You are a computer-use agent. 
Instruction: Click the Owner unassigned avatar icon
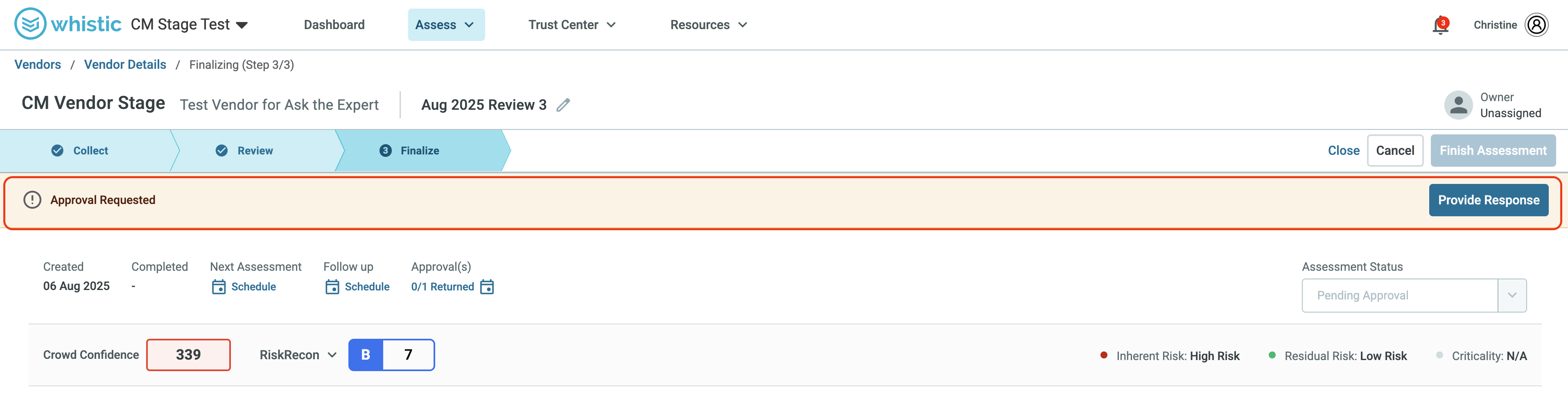click(x=1458, y=105)
